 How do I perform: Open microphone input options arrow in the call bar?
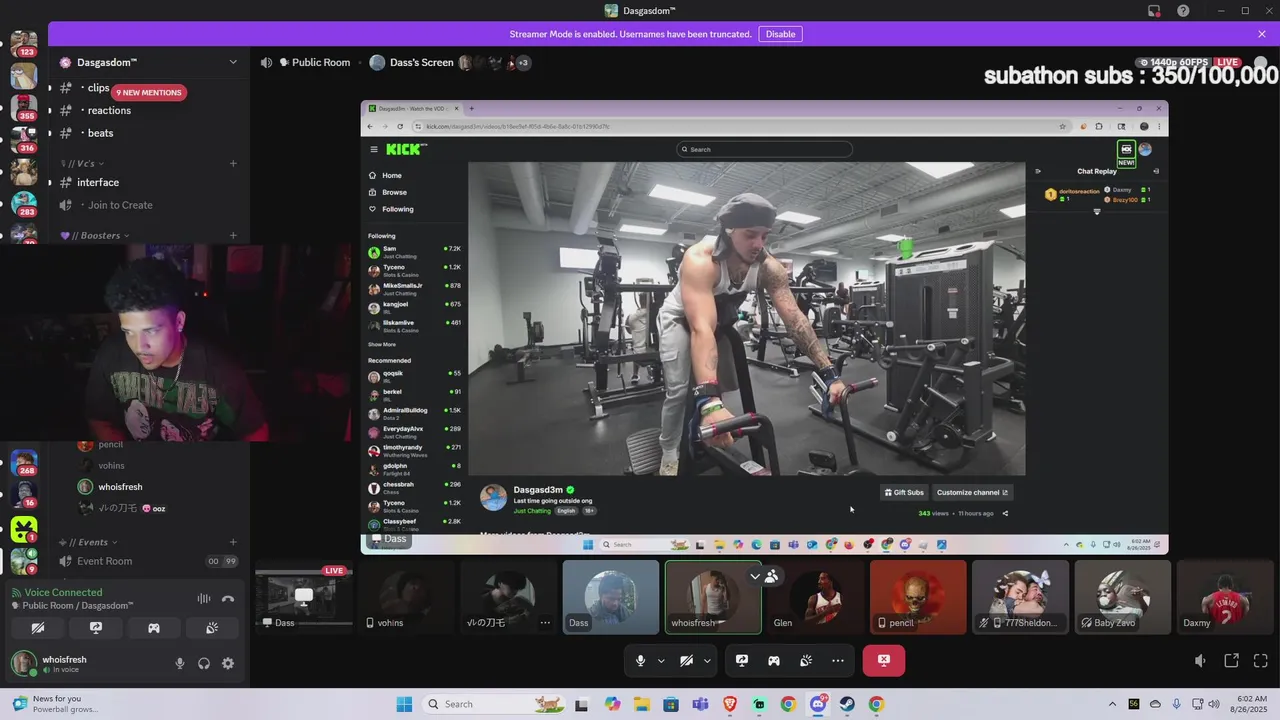coord(661,660)
